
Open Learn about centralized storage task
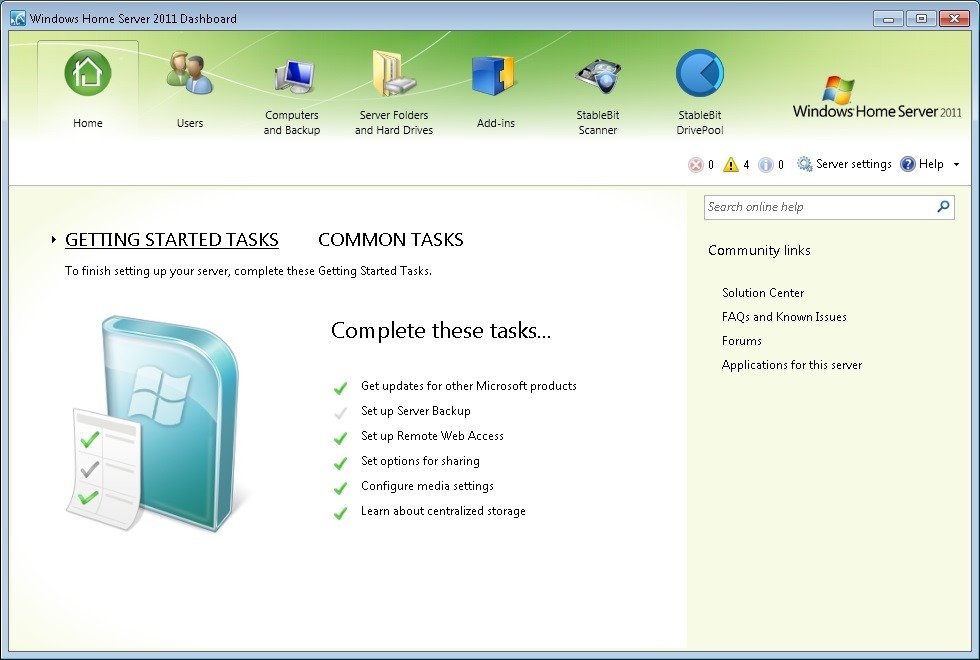tap(443, 511)
